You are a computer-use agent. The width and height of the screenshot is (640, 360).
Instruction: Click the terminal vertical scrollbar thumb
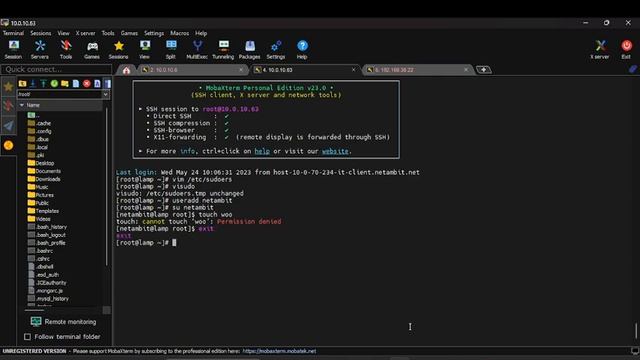pyautogui.click(x=636, y=331)
